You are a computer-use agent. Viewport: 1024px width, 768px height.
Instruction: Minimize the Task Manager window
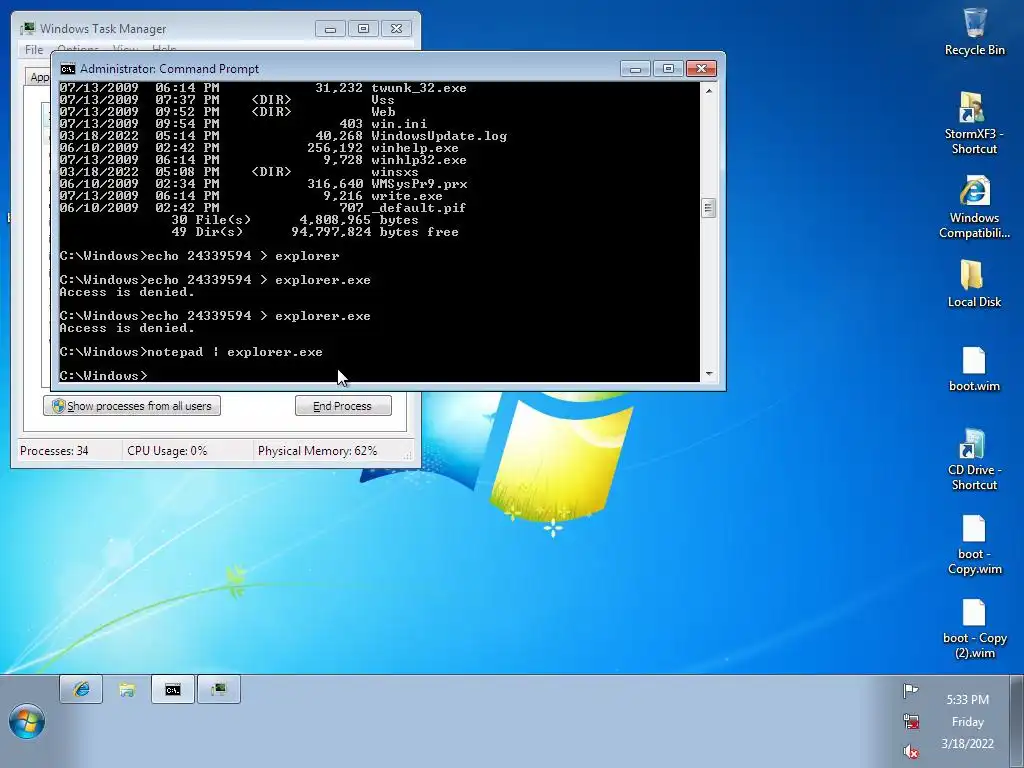[x=330, y=29]
